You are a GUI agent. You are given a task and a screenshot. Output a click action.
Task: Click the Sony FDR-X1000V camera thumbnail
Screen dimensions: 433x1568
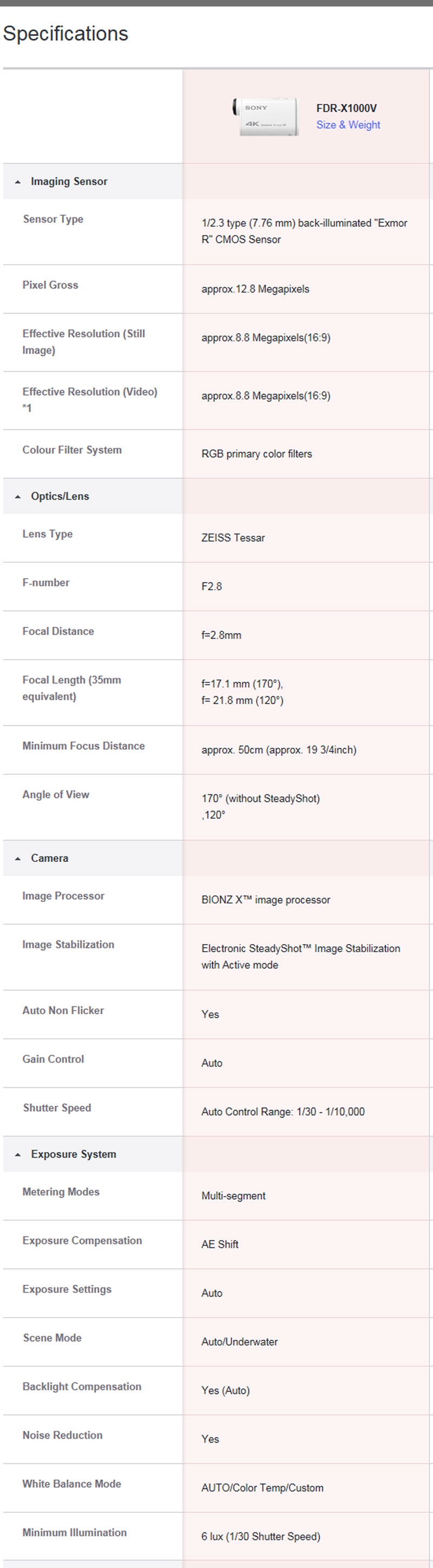click(266, 116)
